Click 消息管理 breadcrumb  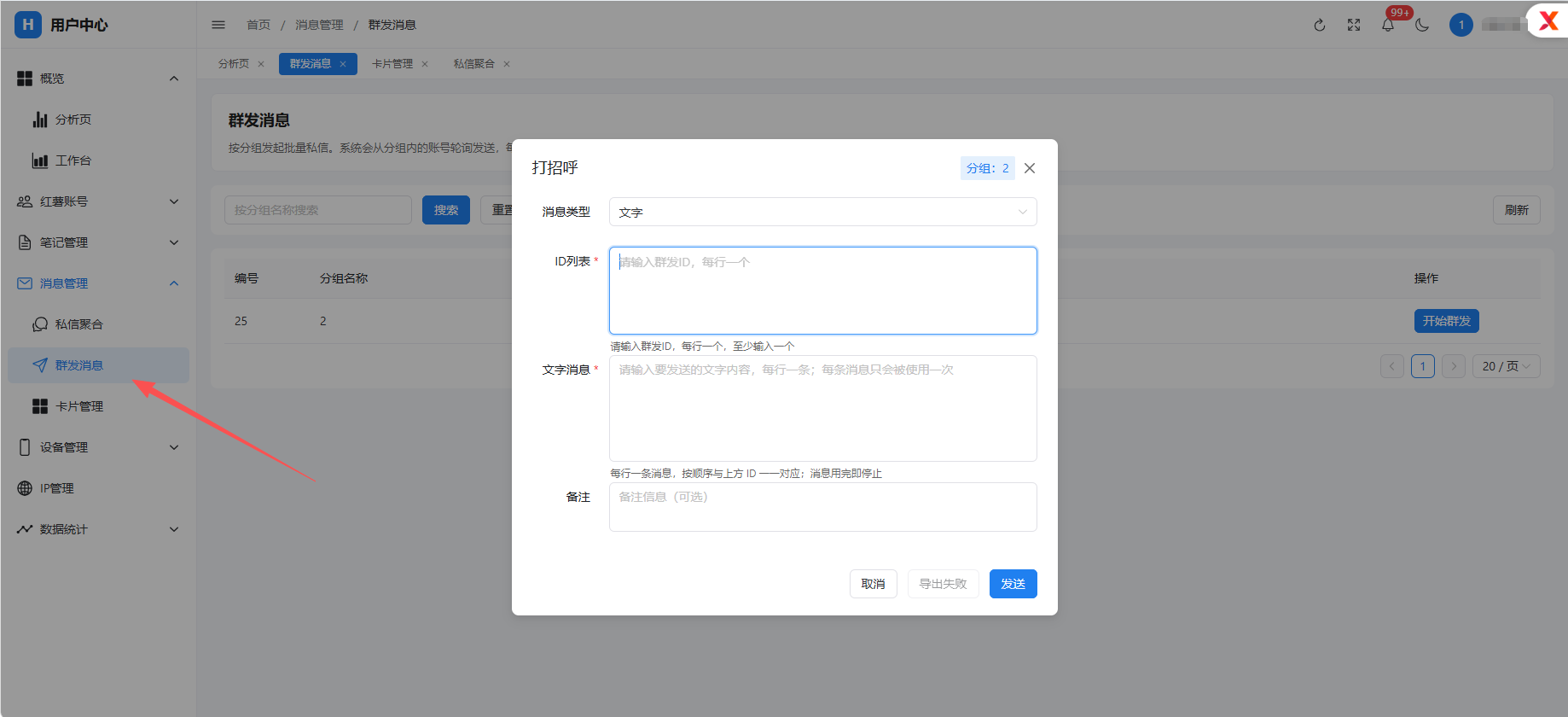click(319, 25)
